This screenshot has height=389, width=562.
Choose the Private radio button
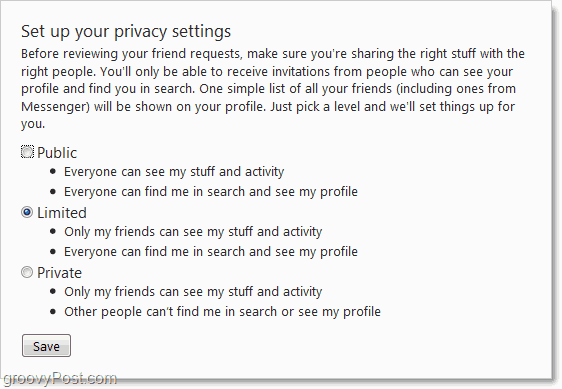[27, 272]
